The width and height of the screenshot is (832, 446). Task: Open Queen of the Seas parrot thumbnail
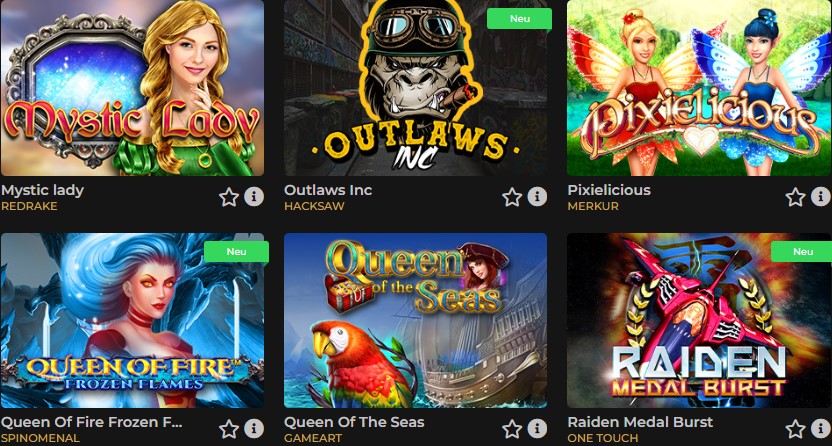pyautogui.click(x=415, y=320)
